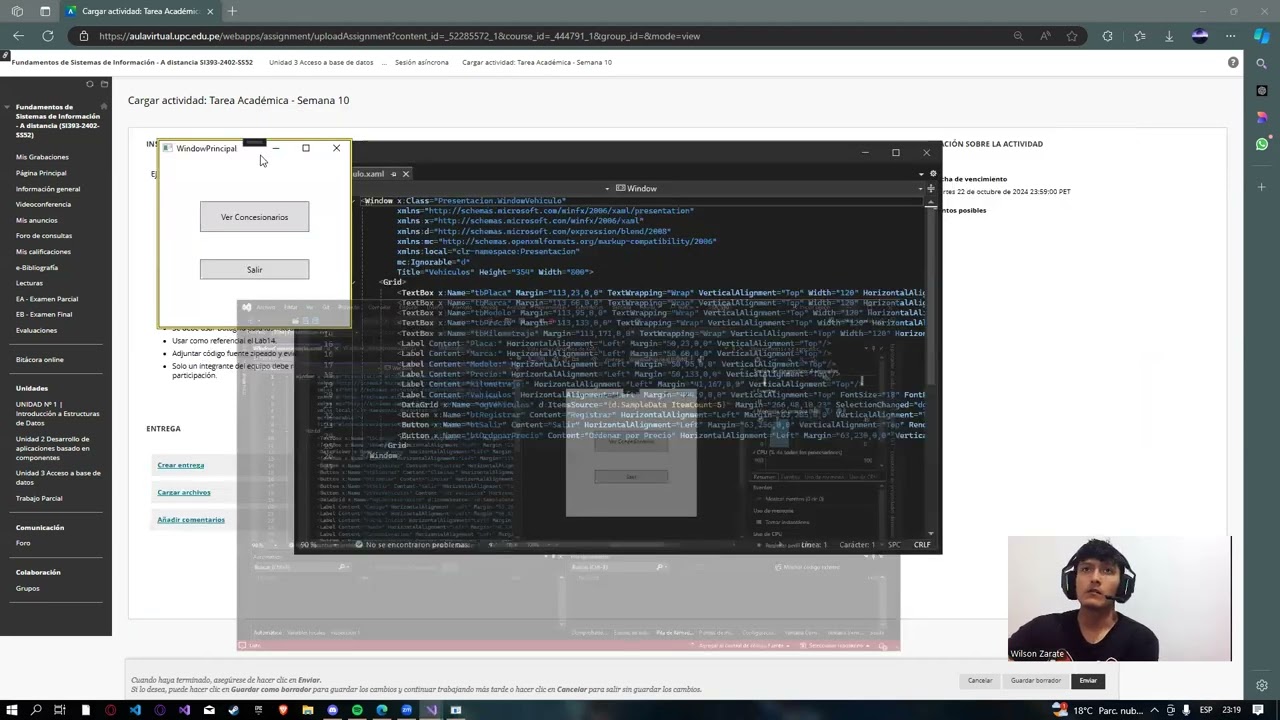Viewport: 1280px width, 720px height.
Task: Open Mis anuncios in course menu
Action: click(37, 220)
